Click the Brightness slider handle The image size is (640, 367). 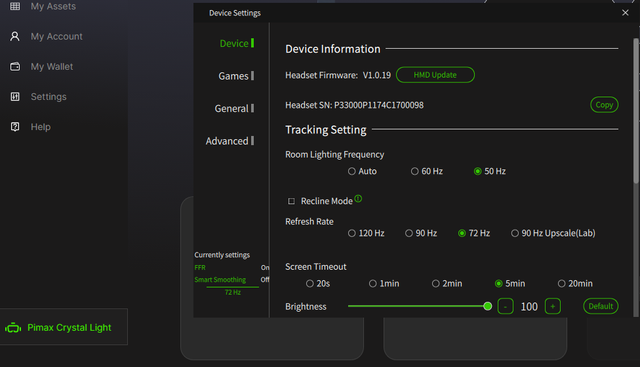tap(487, 306)
